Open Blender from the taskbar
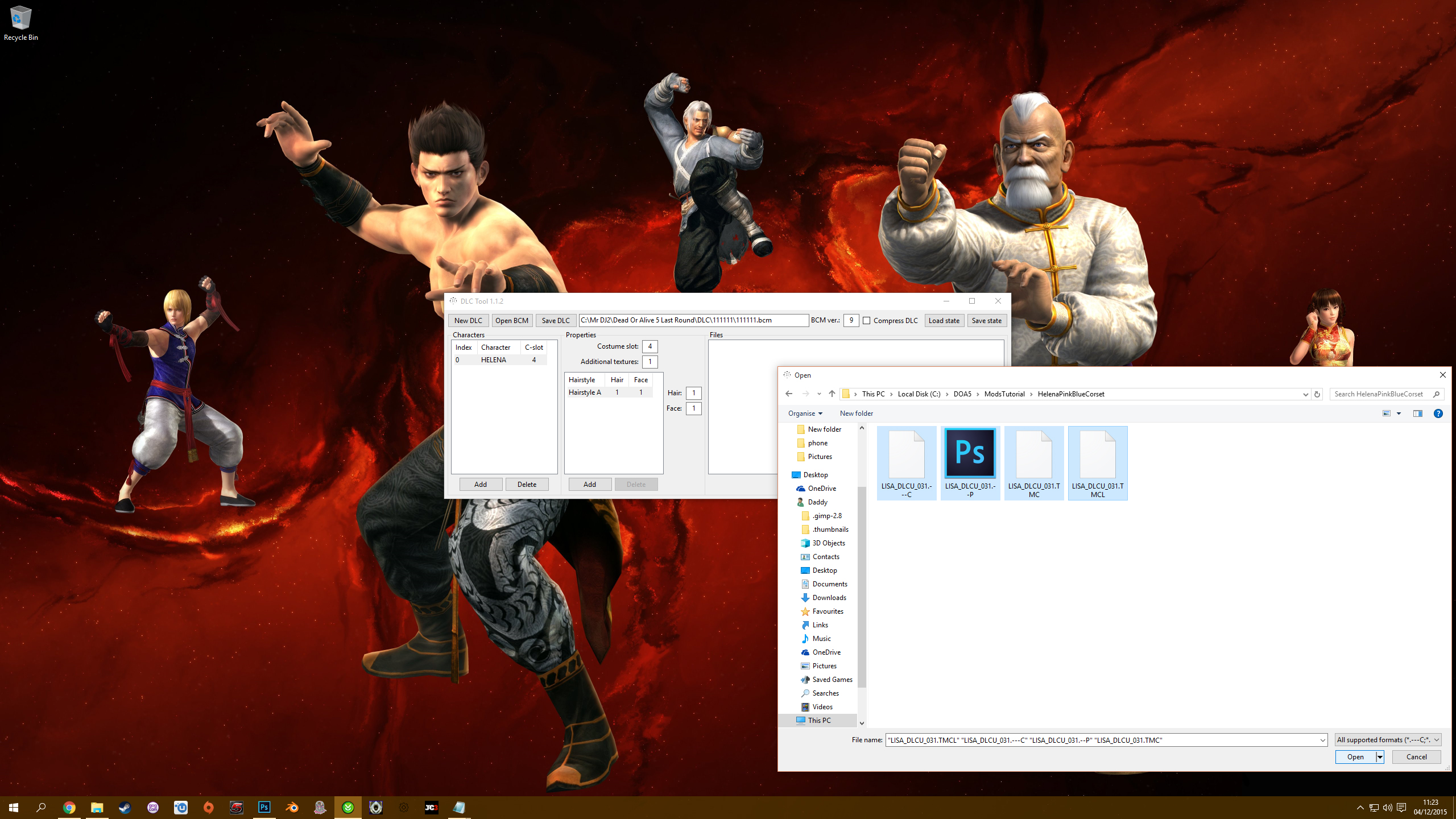 [292, 807]
